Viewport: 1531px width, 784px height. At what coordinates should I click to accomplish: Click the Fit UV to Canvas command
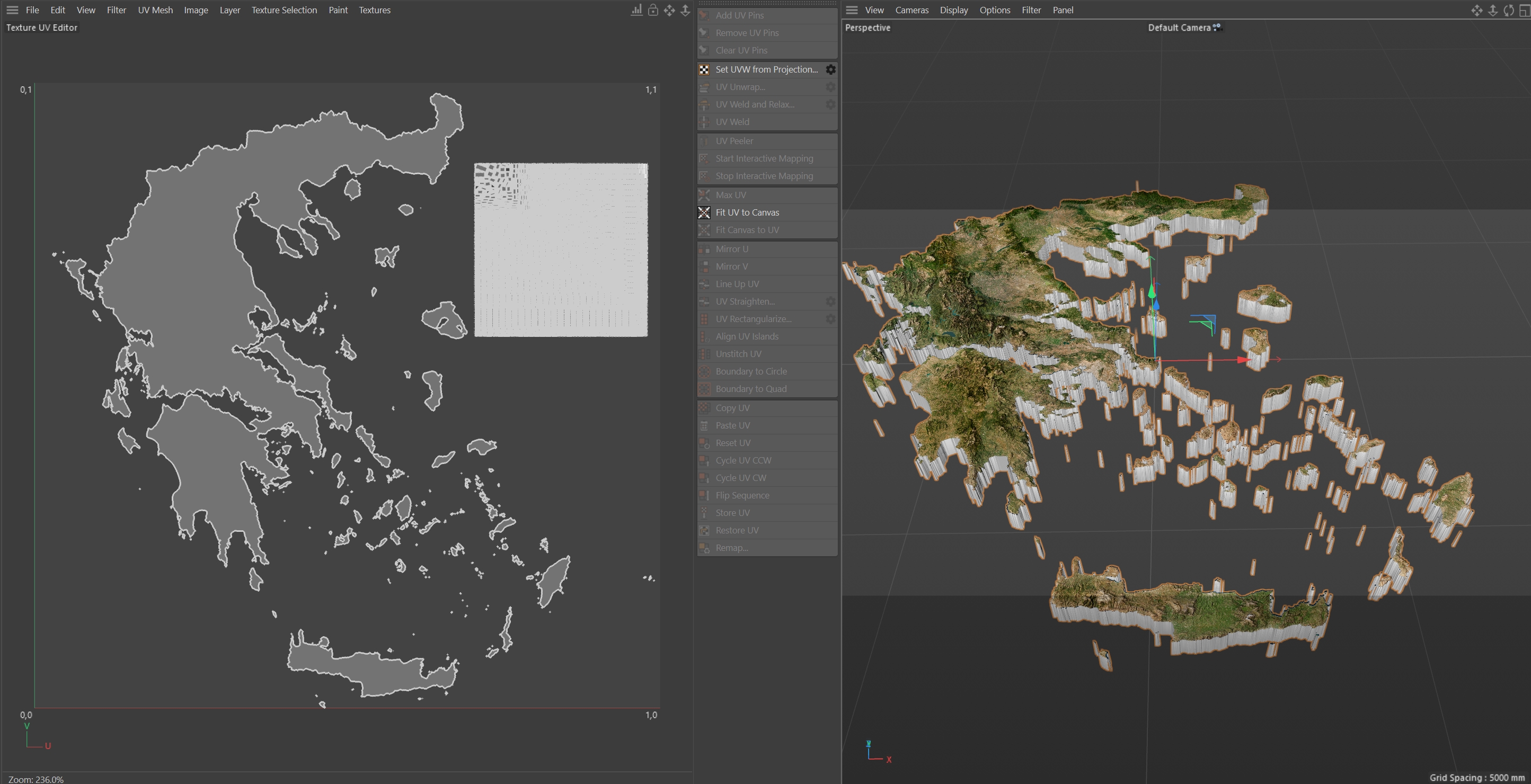pos(747,212)
